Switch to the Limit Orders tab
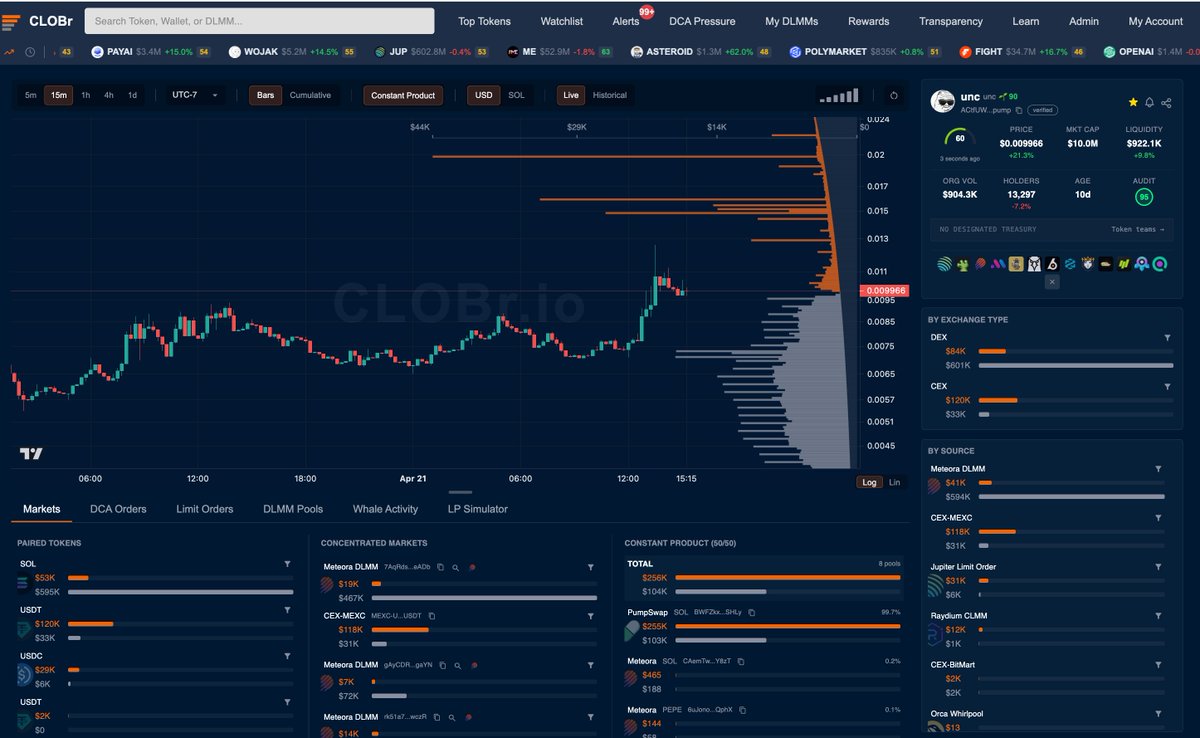The height and width of the screenshot is (738, 1200). [x=205, y=509]
